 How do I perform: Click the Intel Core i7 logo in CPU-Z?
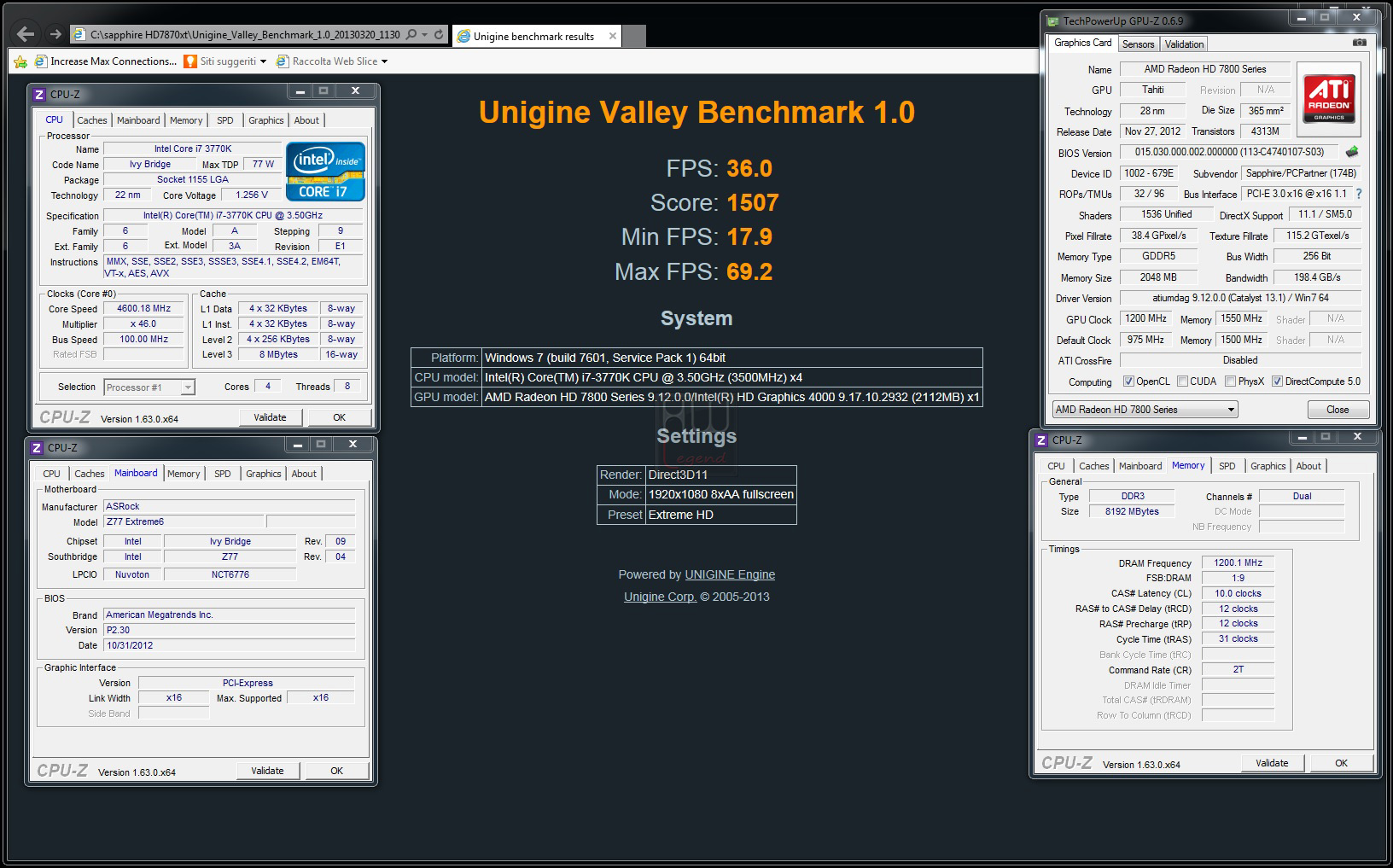coord(325,172)
